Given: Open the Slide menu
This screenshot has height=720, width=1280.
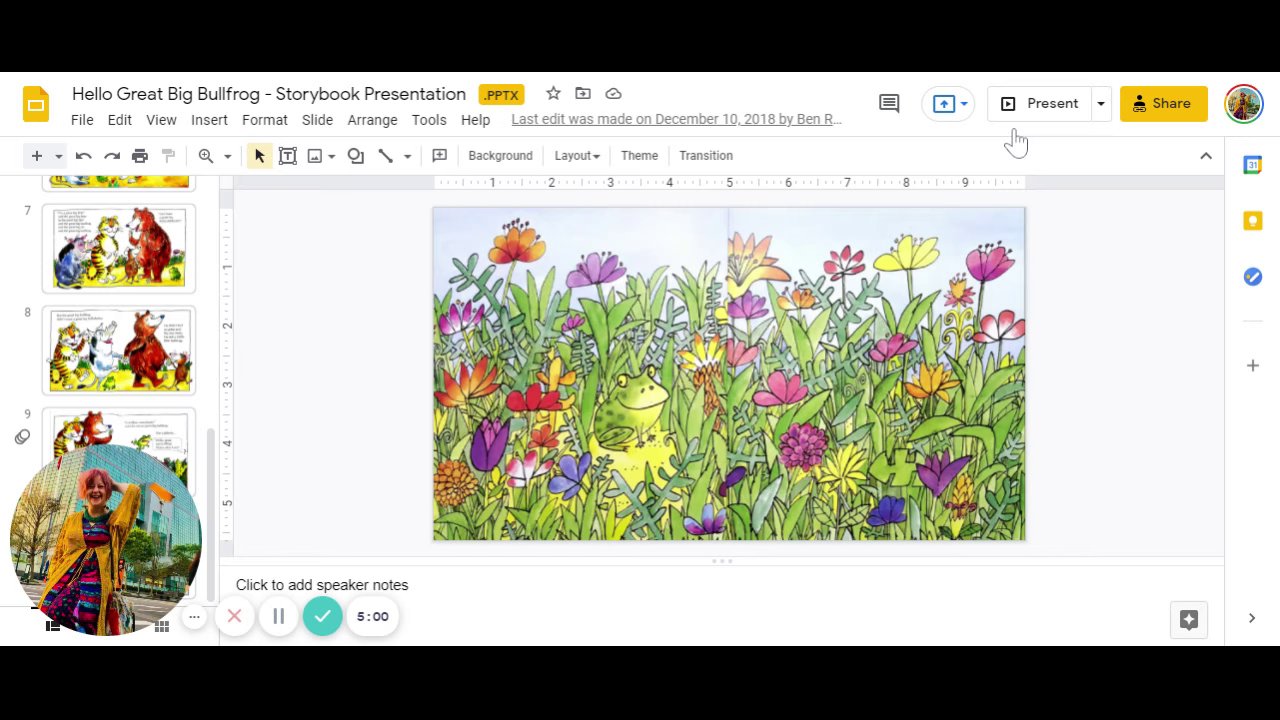Looking at the screenshot, I should [x=317, y=120].
